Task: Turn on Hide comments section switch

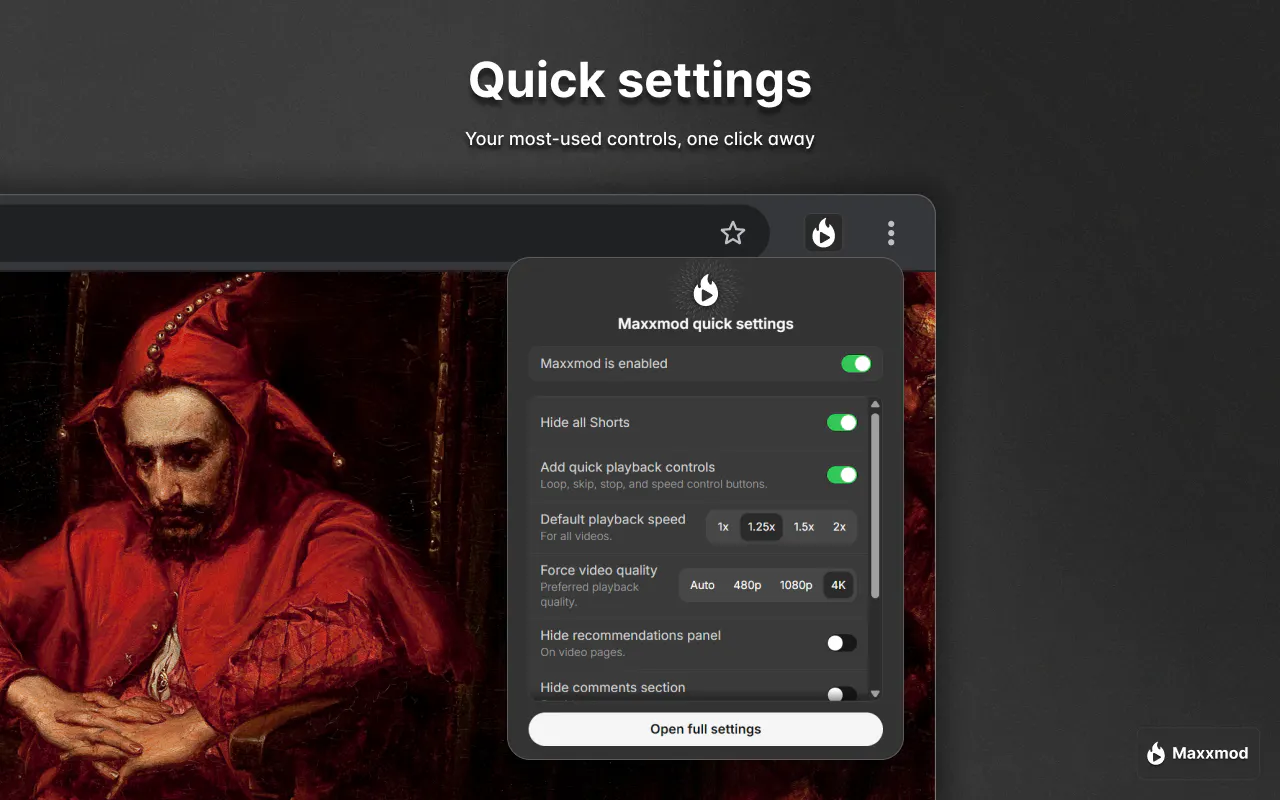Action: pyautogui.click(x=842, y=694)
